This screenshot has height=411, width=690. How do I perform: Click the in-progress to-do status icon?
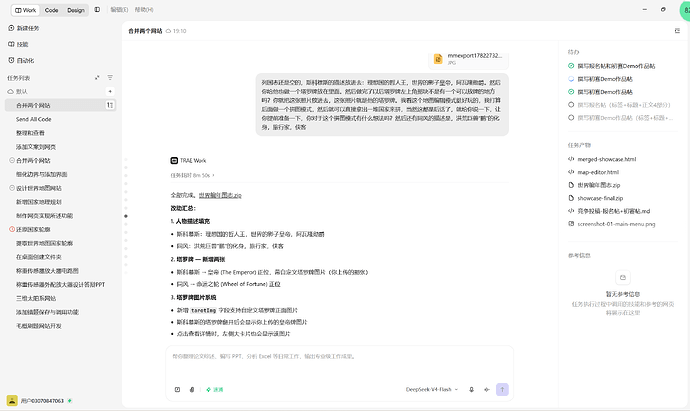571,79
